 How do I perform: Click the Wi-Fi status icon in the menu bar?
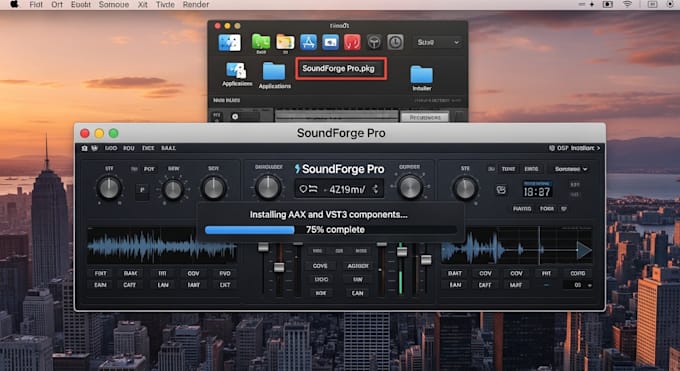point(627,4)
